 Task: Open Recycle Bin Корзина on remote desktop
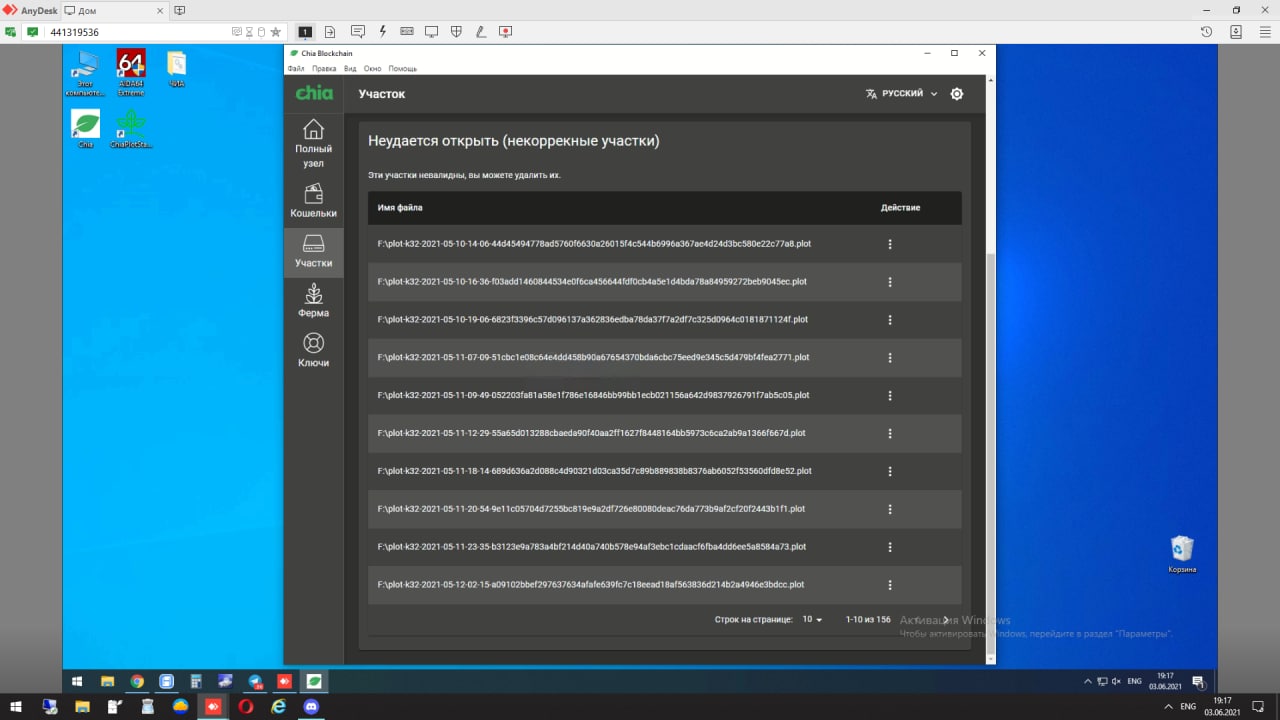point(1182,554)
